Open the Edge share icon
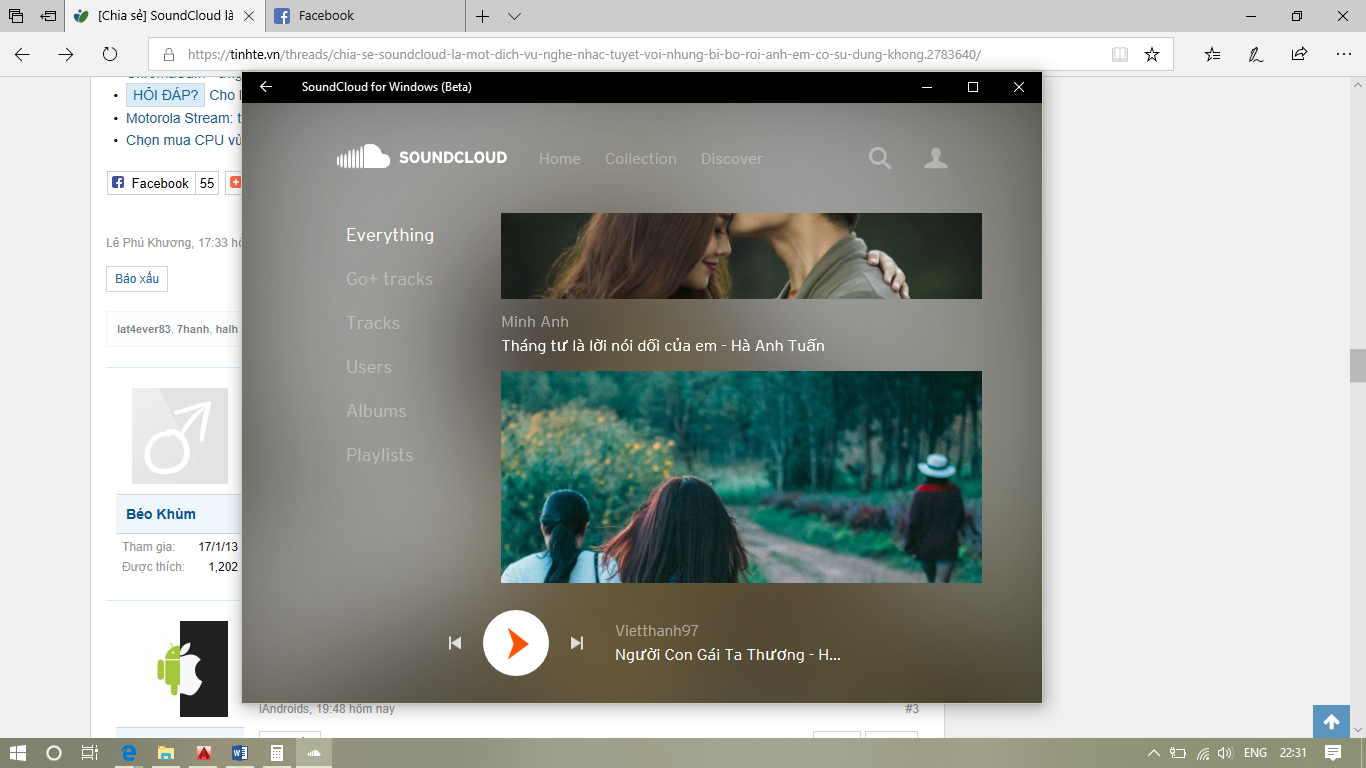Screen dimensions: 1366x768 [1299, 54]
